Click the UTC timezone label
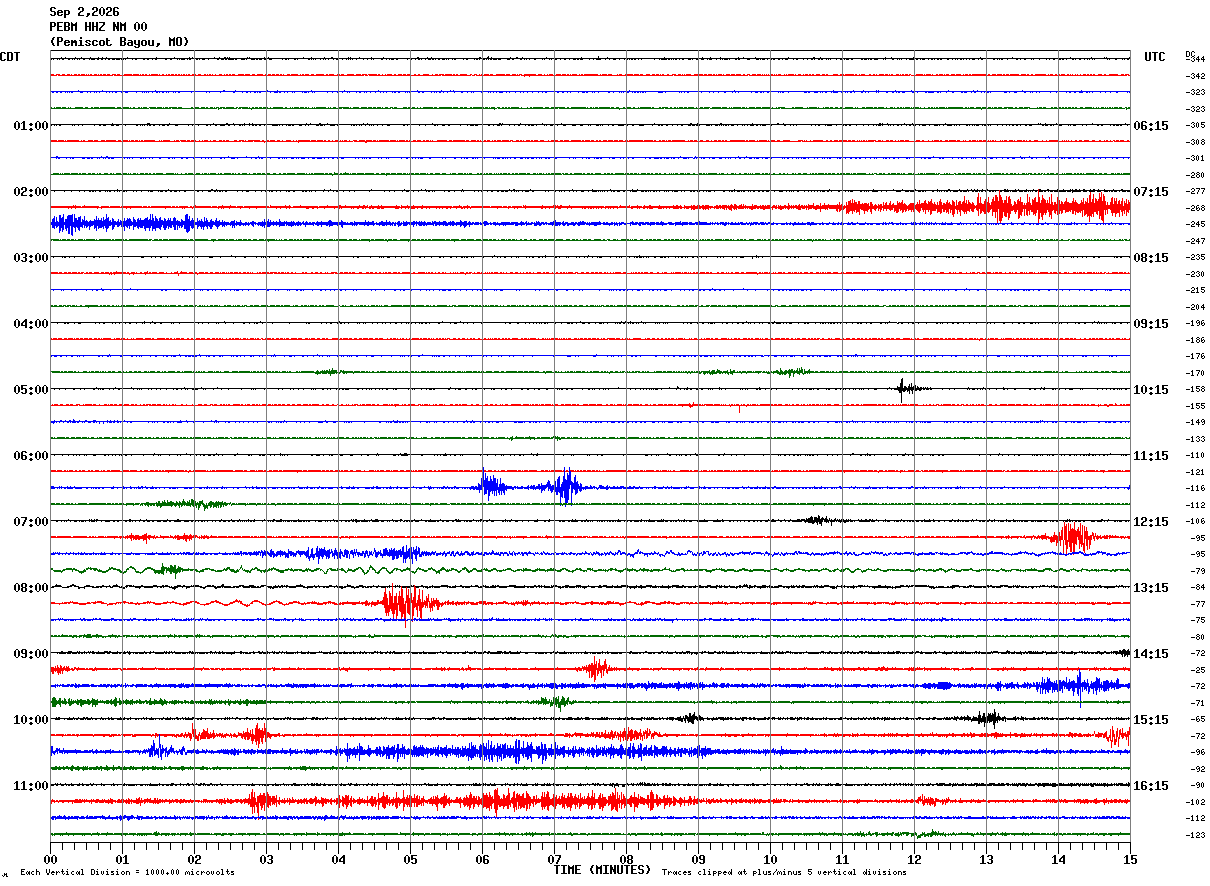The image size is (1210, 886). pyautogui.click(x=1155, y=57)
